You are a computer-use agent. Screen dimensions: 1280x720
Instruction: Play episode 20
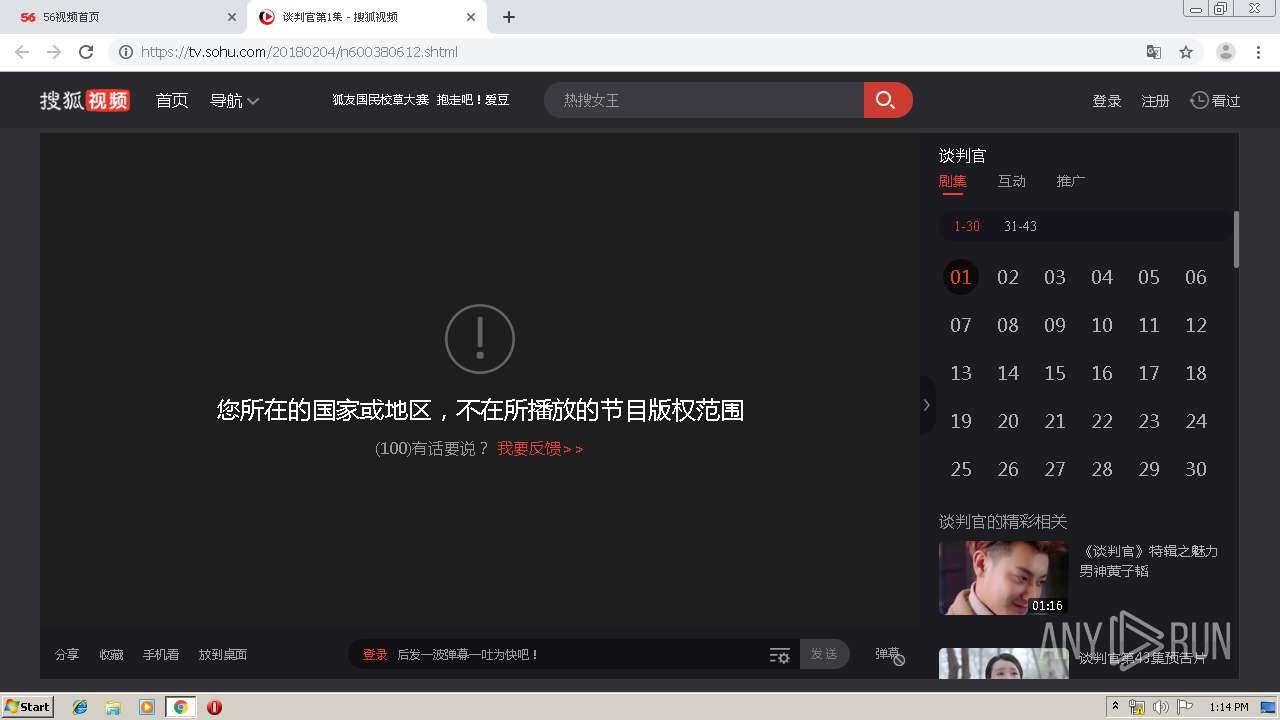1008,421
